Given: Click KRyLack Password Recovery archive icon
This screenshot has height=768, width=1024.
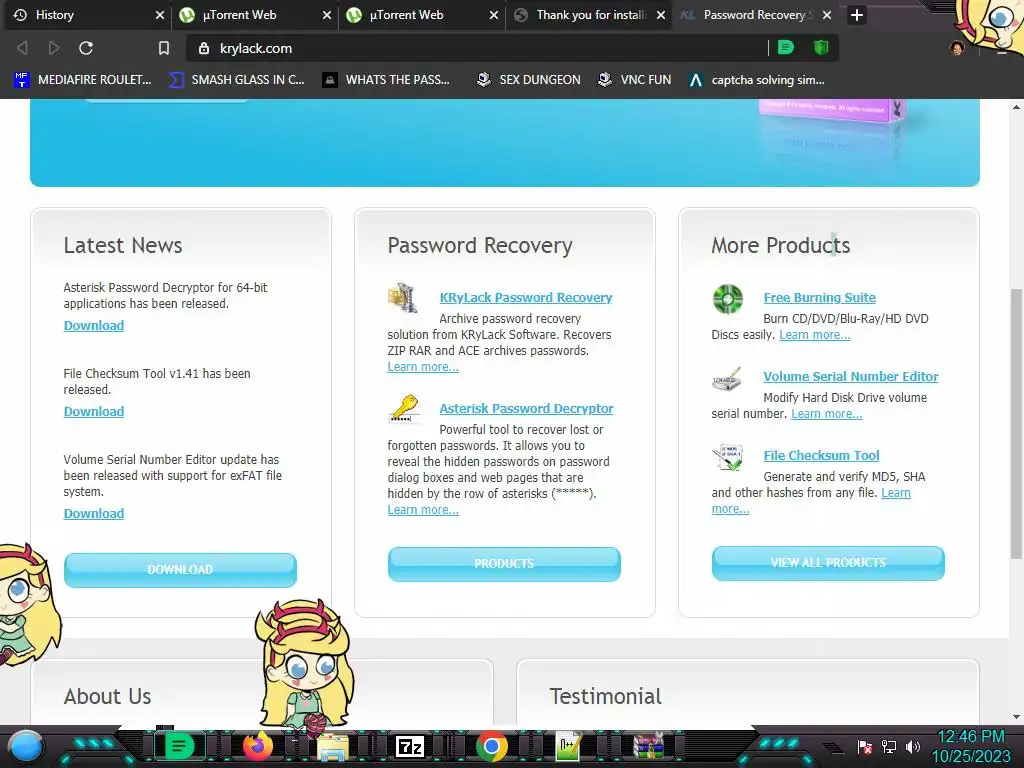Looking at the screenshot, I should (x=402, y=298).
